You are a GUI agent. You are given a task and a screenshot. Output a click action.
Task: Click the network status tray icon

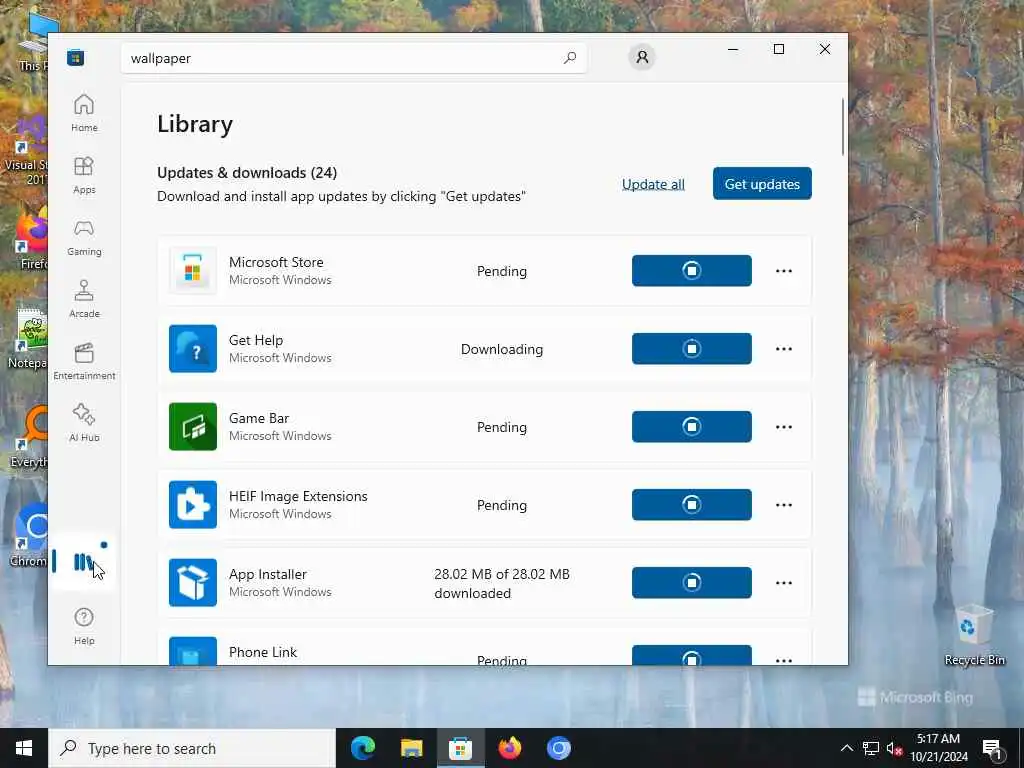tap(871, 748)
